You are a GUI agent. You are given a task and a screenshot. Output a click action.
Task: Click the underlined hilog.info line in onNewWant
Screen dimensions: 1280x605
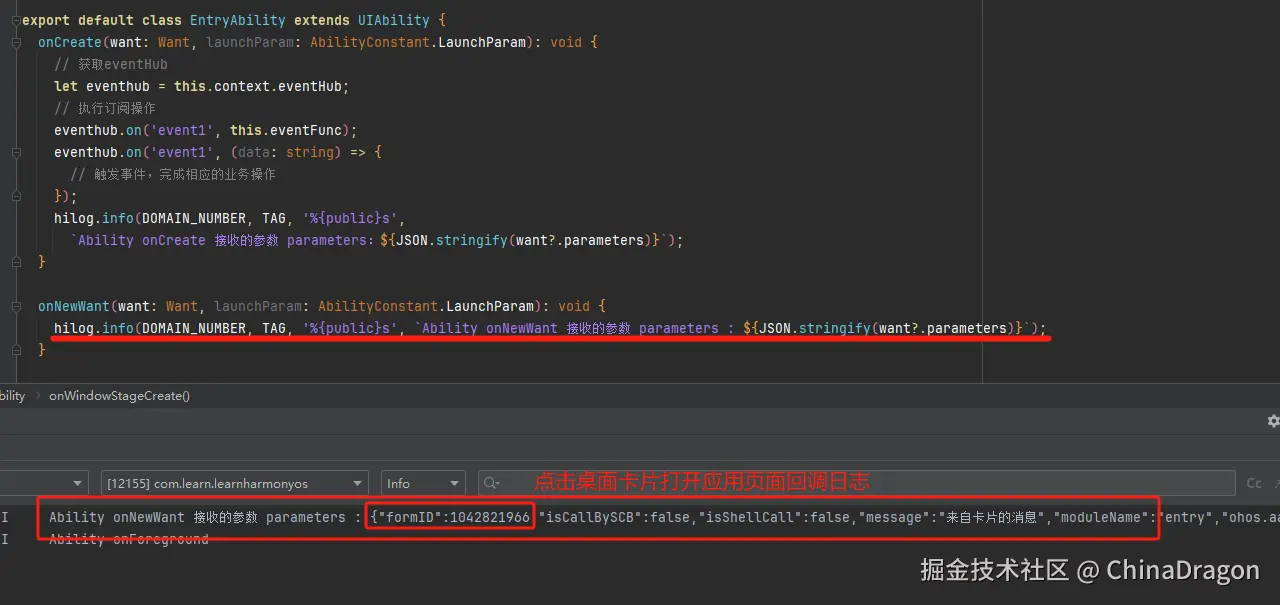click(550, 328)
